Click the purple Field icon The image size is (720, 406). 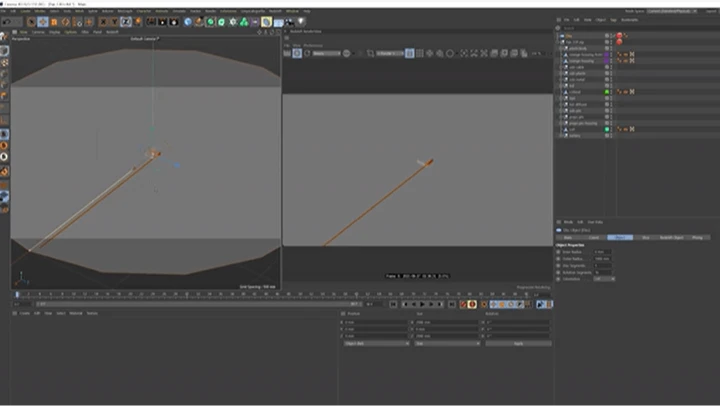pyautogui.click(x=255, y=22)
